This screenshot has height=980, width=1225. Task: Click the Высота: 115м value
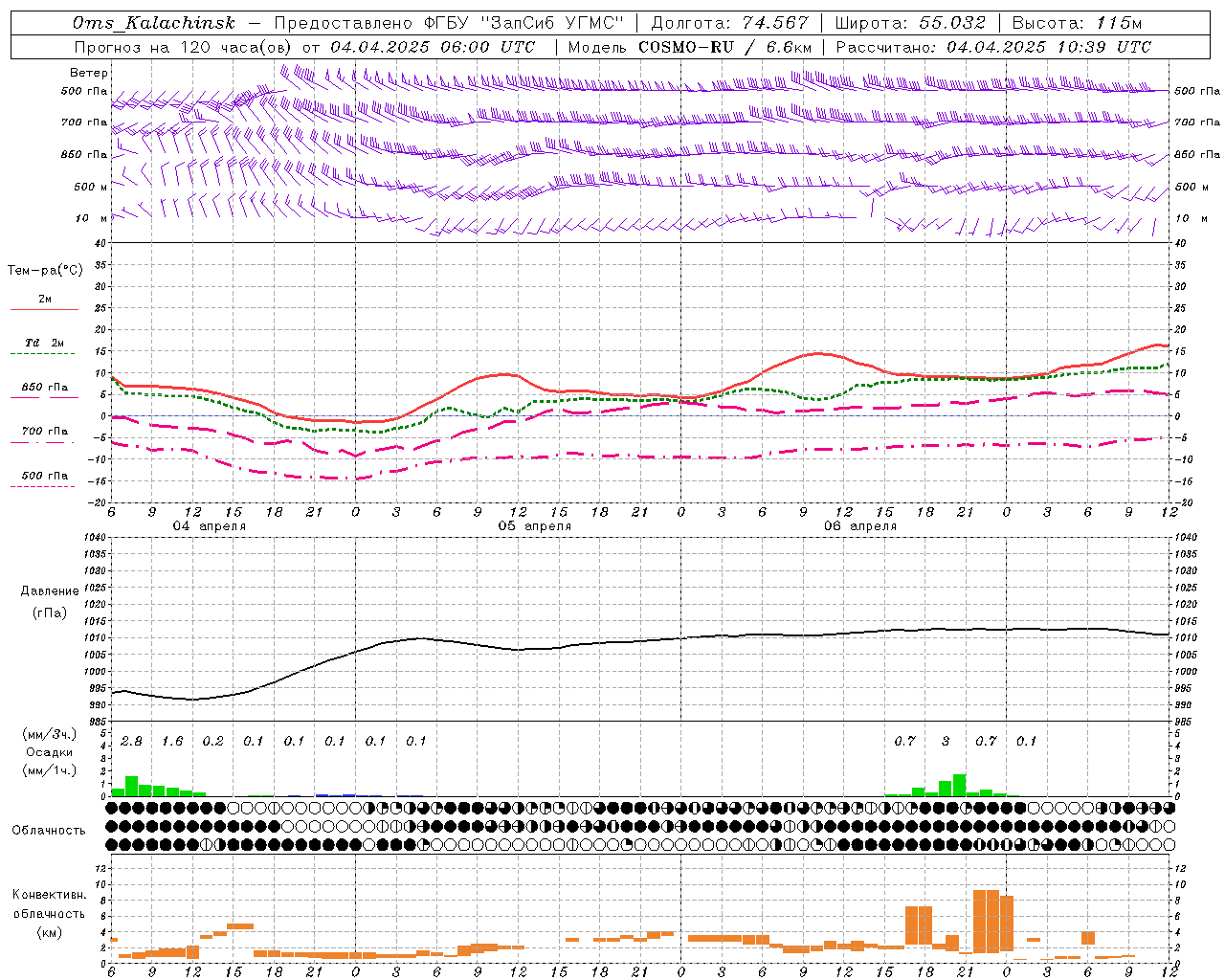coord(1077,23)
